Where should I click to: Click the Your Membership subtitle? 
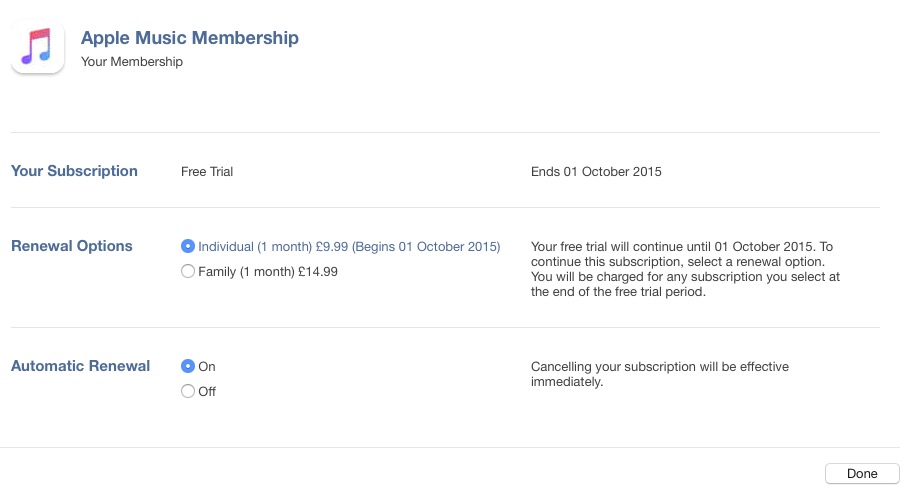[x=132, y=62]
